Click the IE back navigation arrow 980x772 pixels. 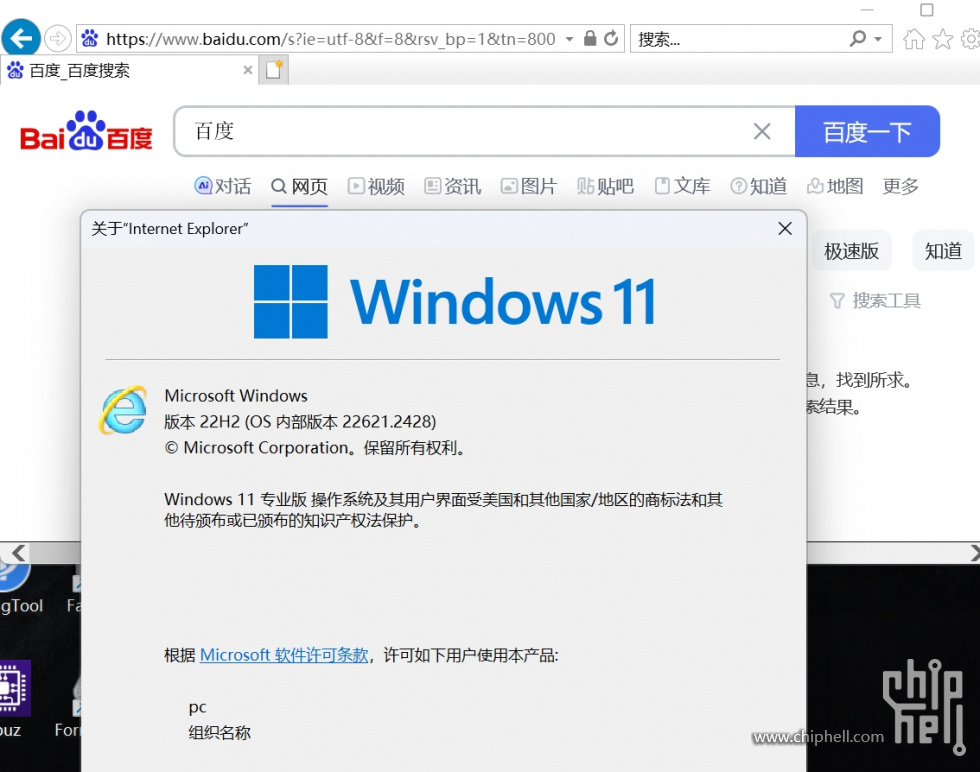tap(21, 39)
